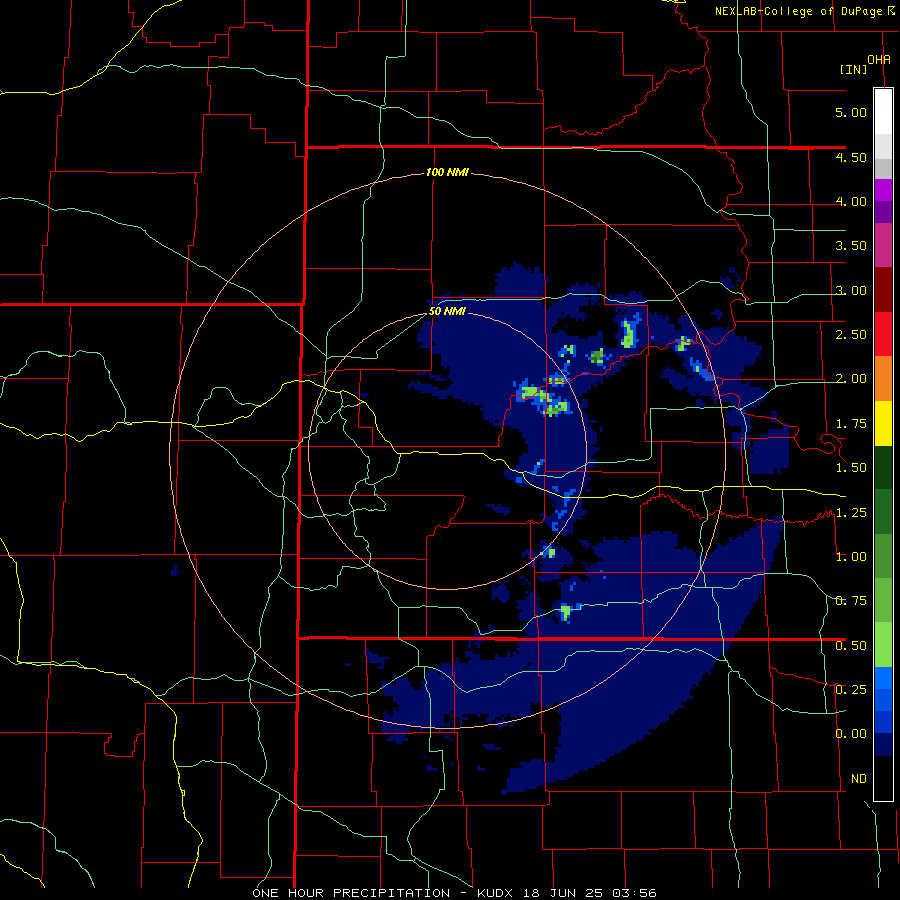Viewport: 900px width, 900px height.
Task: Pick the light green swatch beside 0.75
Action: [x=883, y=601]
